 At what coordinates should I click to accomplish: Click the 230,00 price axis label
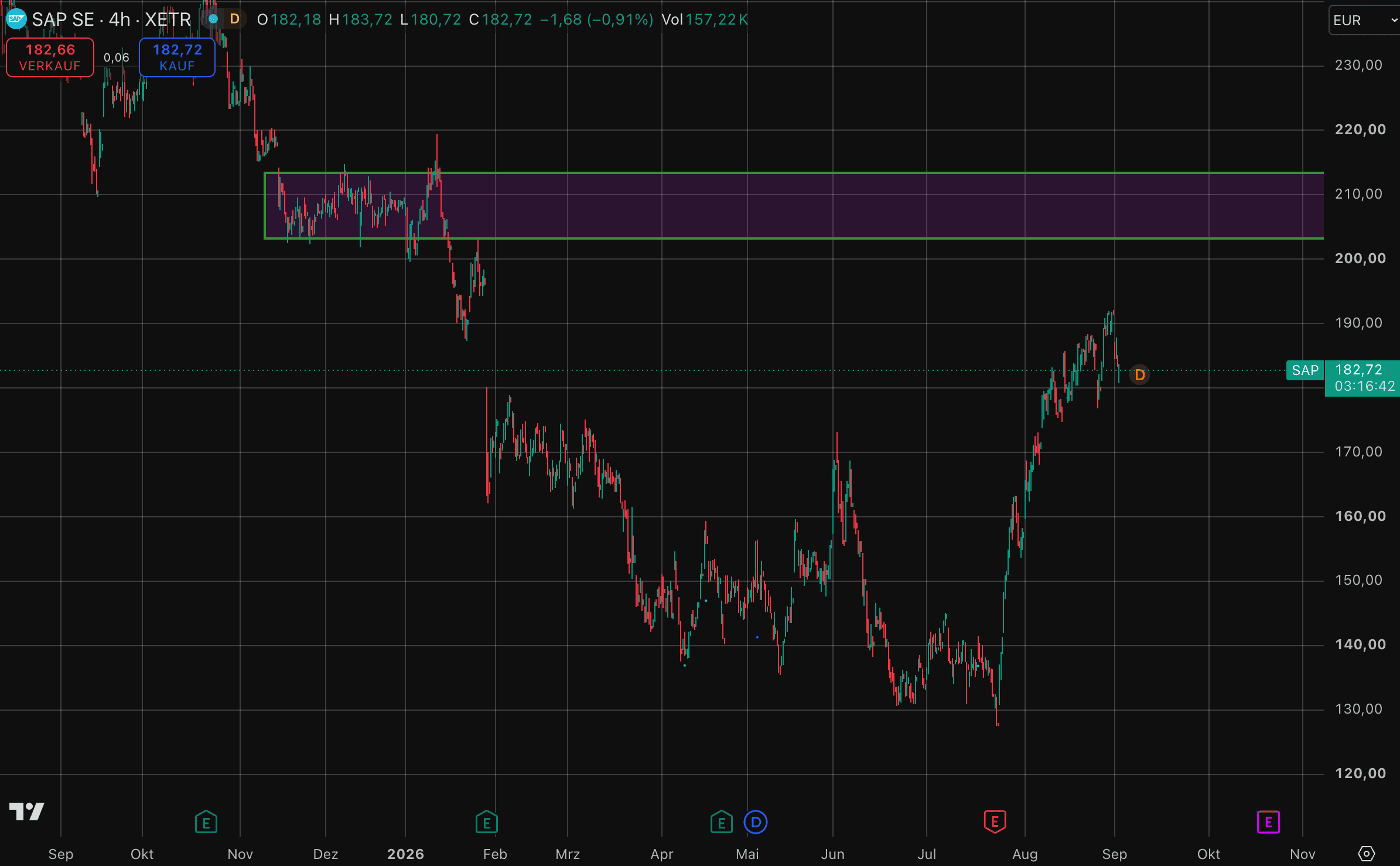click(1358, 65)
